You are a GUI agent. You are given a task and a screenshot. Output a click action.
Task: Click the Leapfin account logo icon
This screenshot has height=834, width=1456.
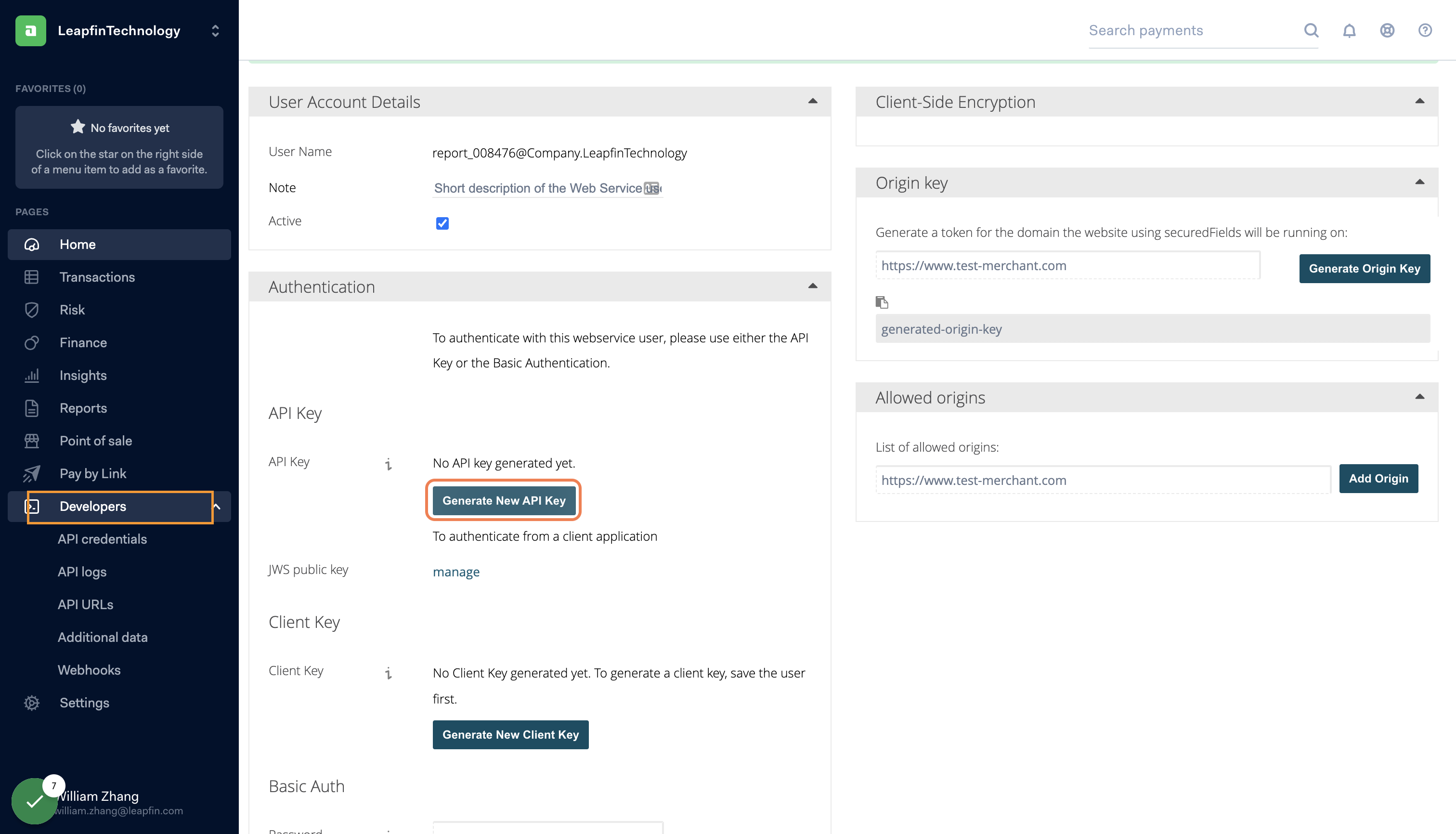point(30,30)
